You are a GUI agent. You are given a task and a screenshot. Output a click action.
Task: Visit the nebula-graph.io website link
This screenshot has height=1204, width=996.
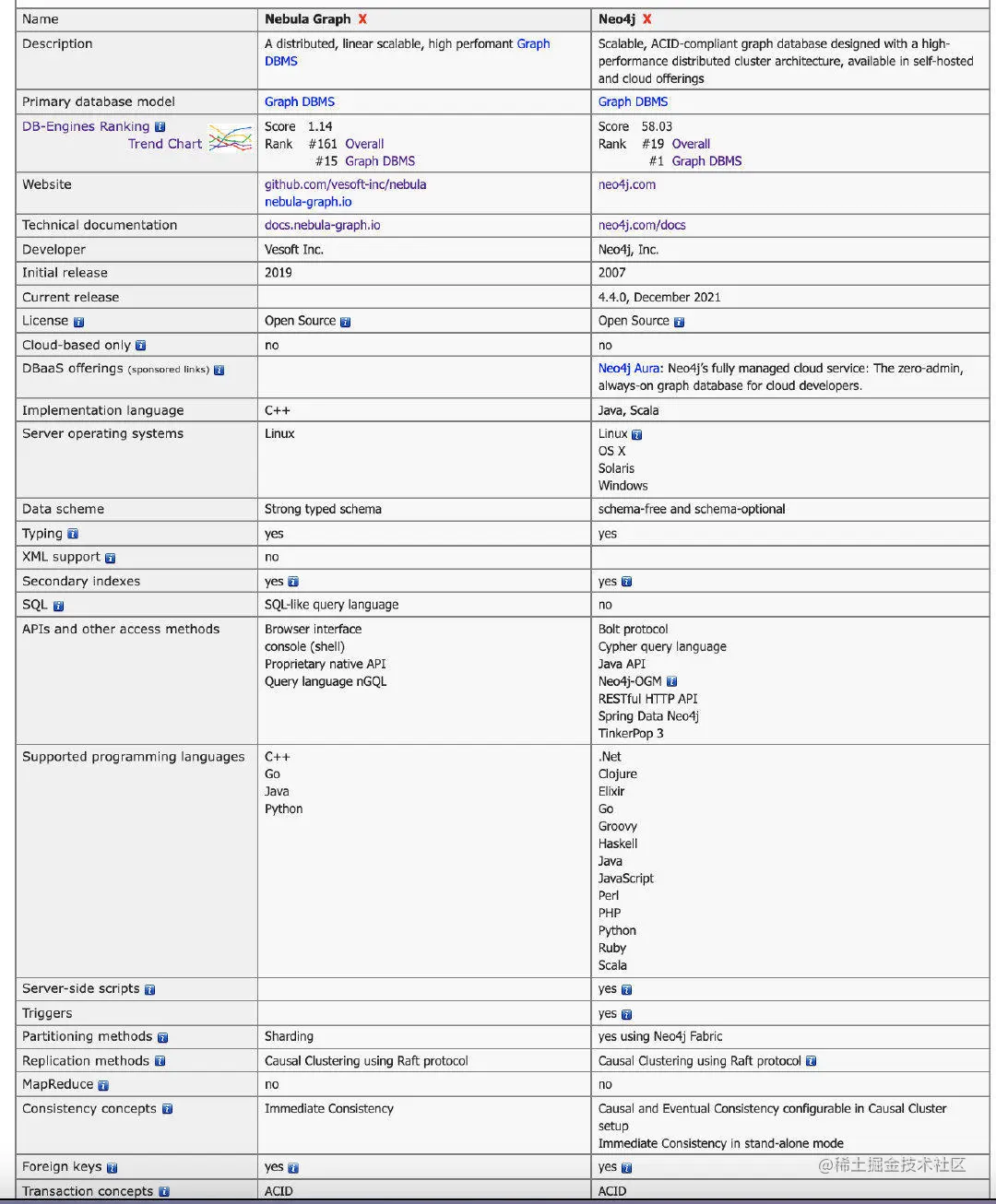[x=308, y=202]
